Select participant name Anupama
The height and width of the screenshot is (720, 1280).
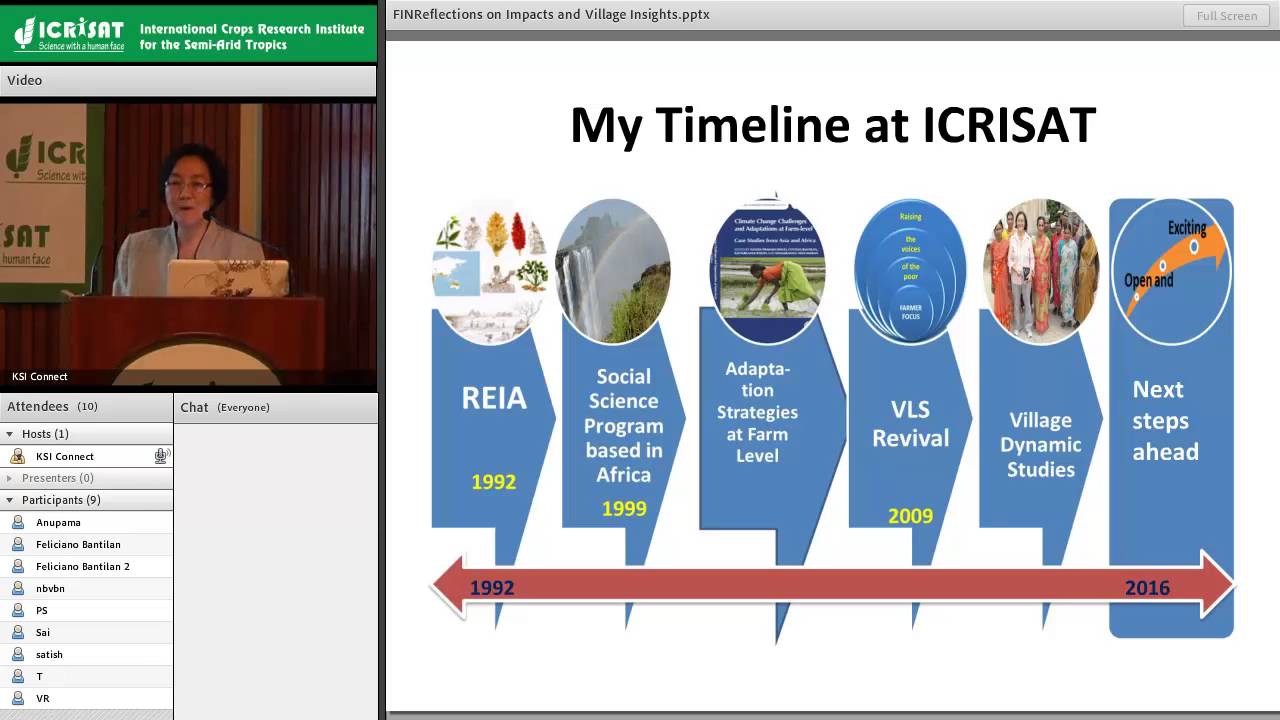[58, 522]
